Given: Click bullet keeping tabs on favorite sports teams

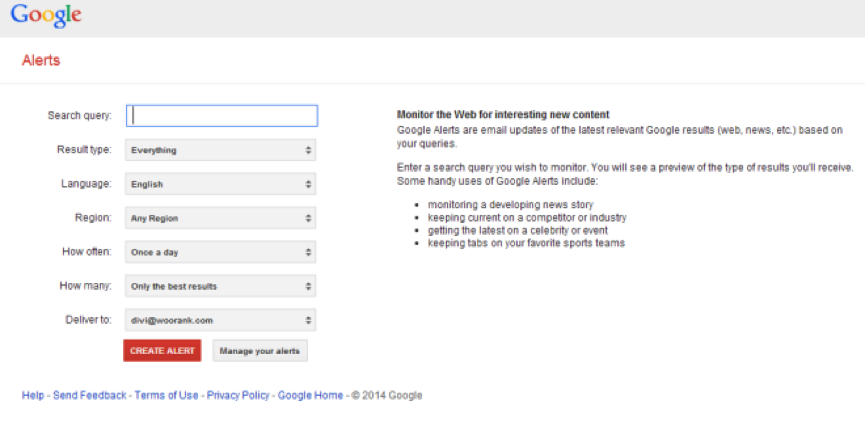Looking at the screenshot, I should [526, 243].
